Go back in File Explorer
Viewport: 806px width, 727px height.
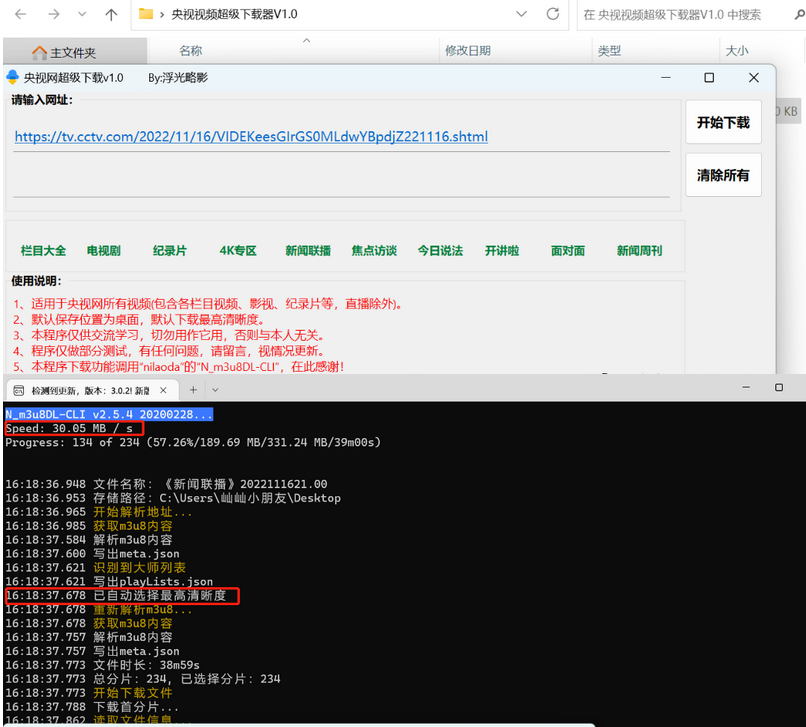tap(21, 14)
